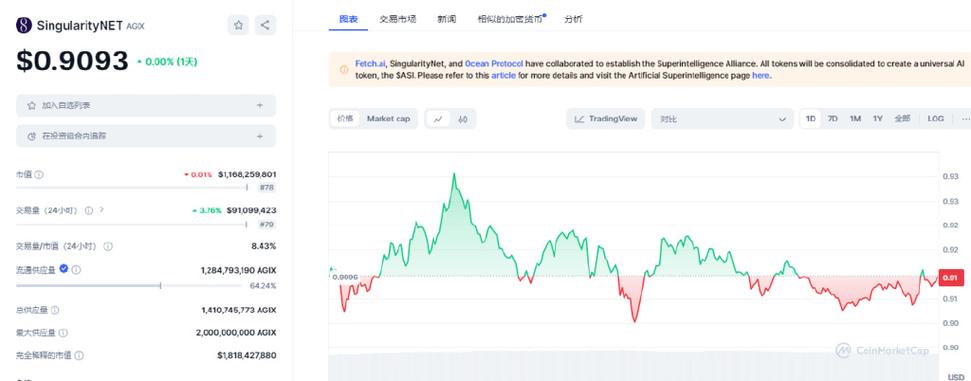Toggle chart to Market cap view
Viewport: 971px width, 381px height.
[x=388, y=119]
